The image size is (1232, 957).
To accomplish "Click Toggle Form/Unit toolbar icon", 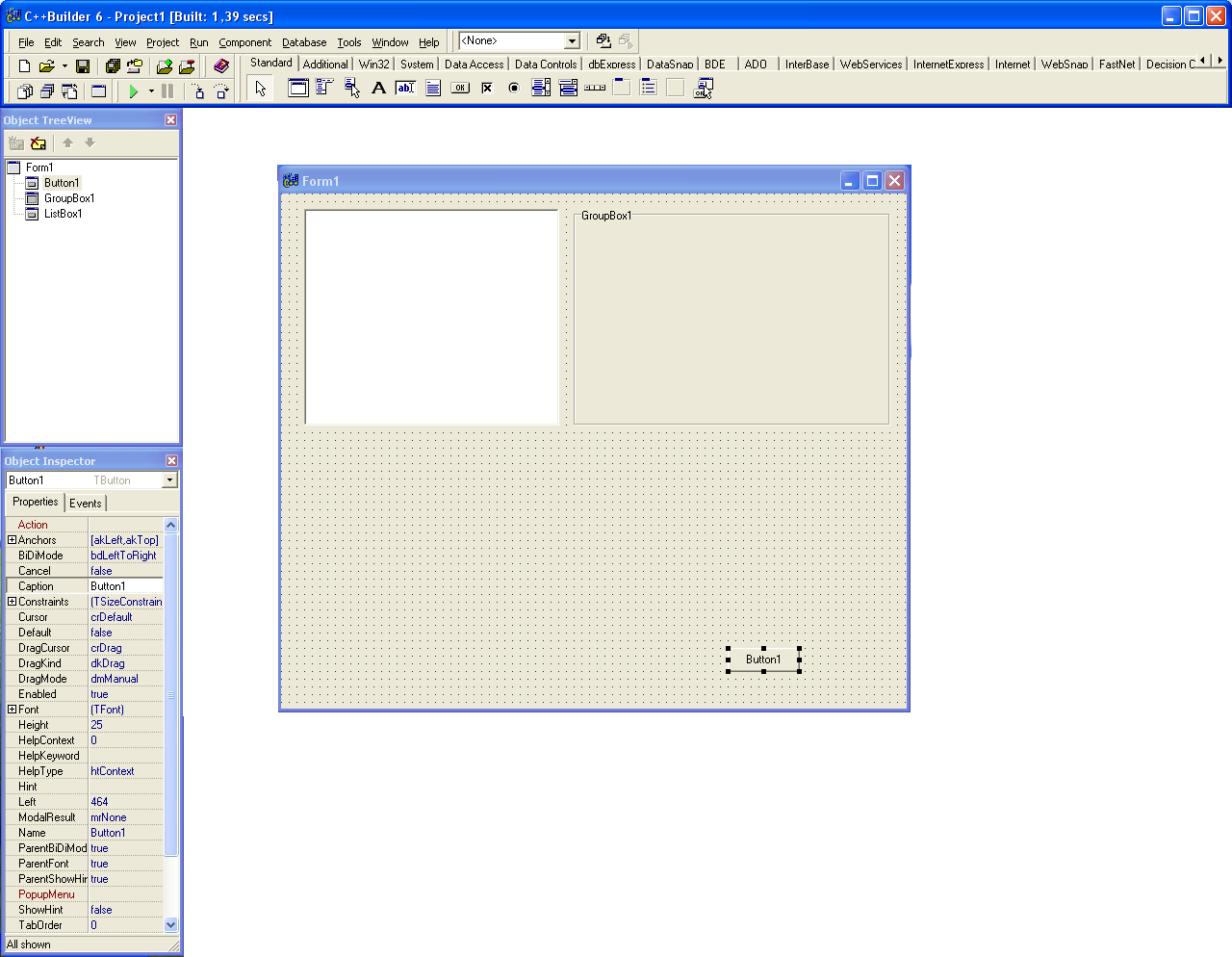I will coord(69,91).
